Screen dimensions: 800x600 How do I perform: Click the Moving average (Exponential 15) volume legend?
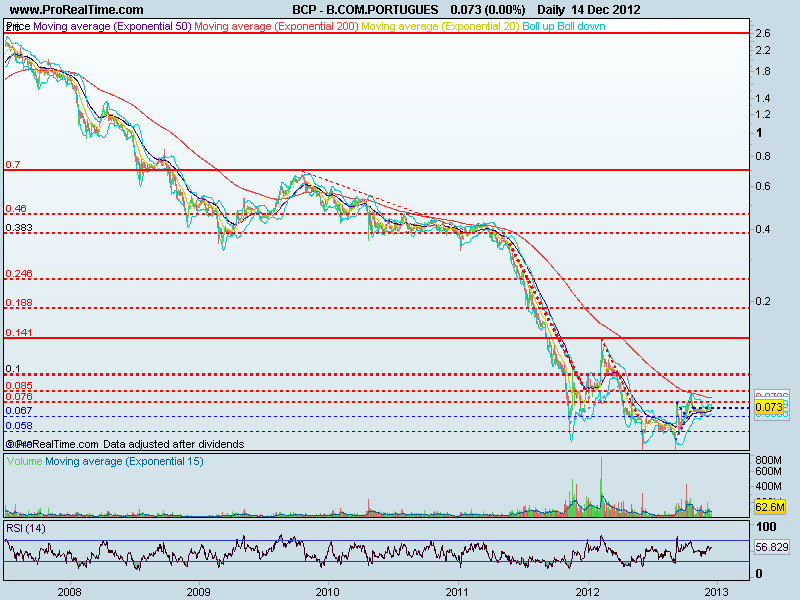pyautogui.click(x=124, y=461)
